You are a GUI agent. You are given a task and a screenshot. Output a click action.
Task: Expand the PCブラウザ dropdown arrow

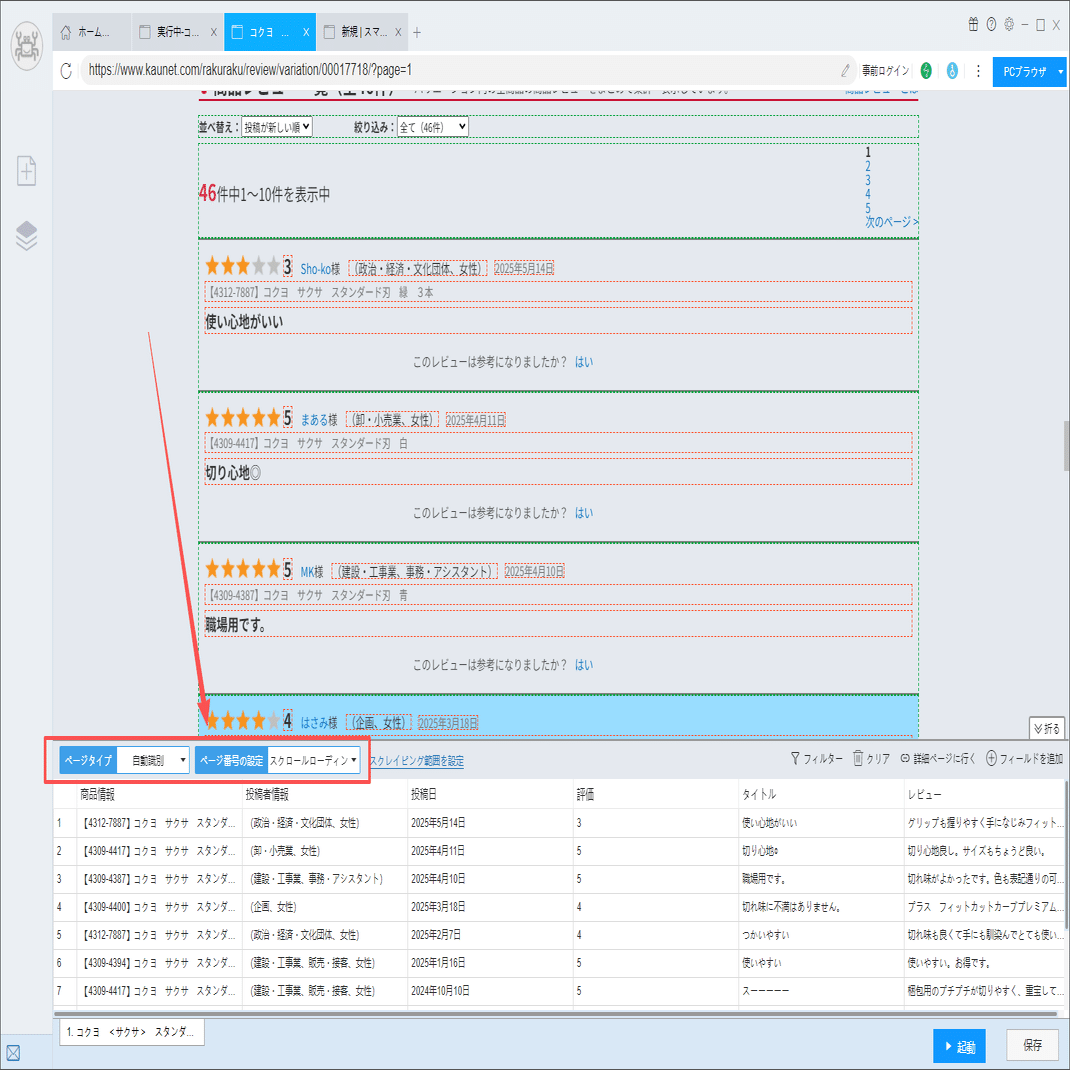pyautogui.click(x=1060, y=71)
